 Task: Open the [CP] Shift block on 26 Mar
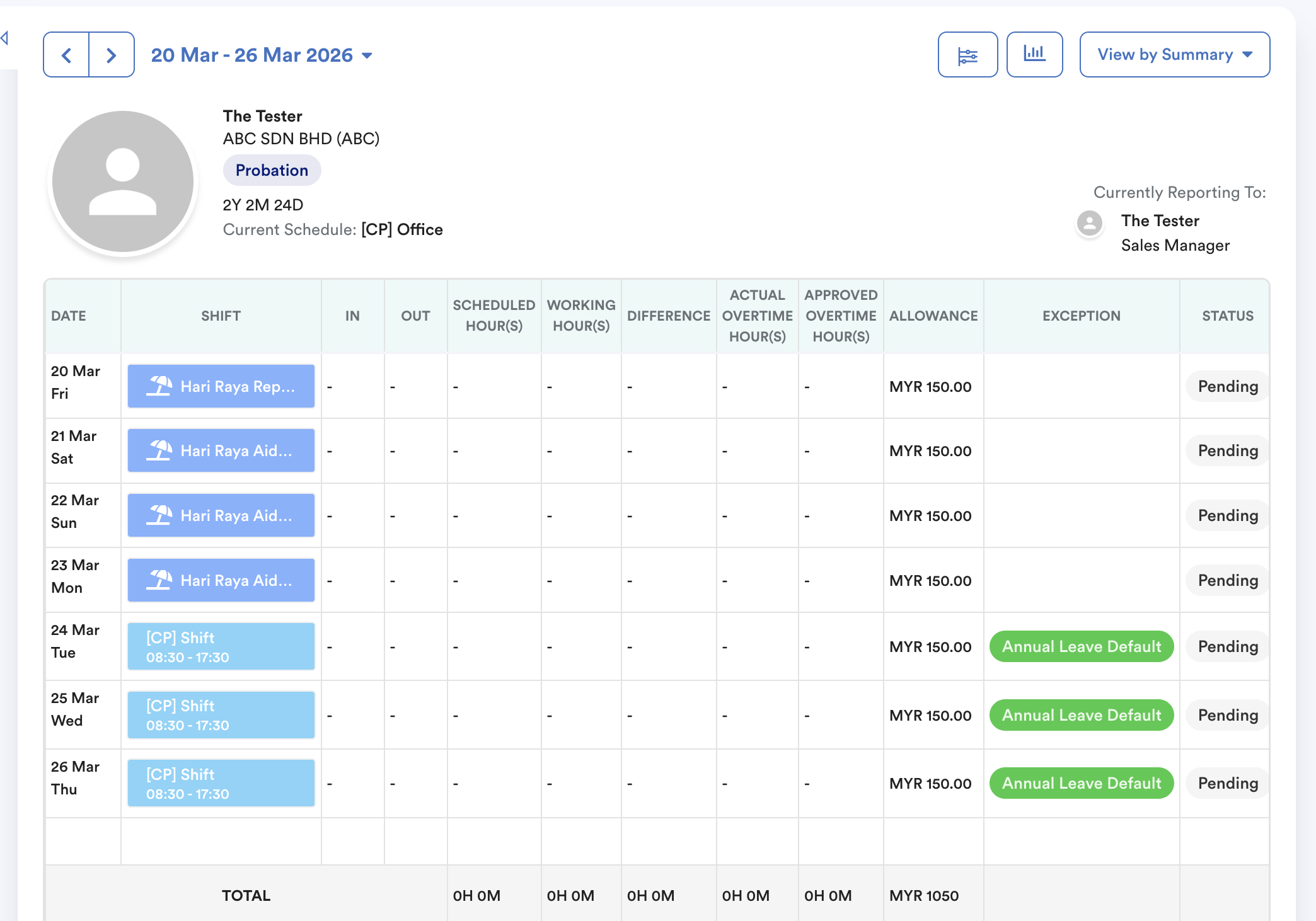[221, 783]
